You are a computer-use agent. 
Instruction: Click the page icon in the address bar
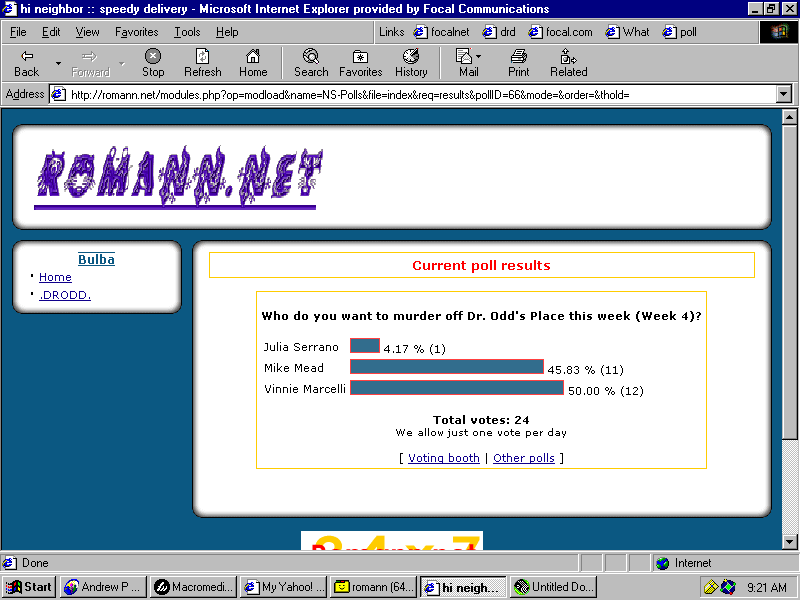tap(59, 94)
